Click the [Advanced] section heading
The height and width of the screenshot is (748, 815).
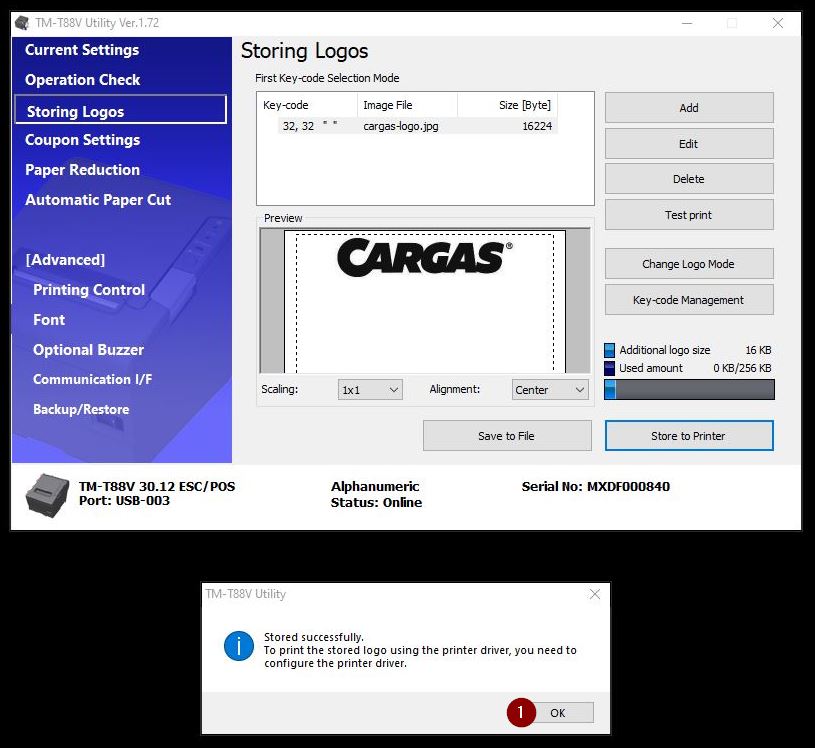(x=65, y=260)
